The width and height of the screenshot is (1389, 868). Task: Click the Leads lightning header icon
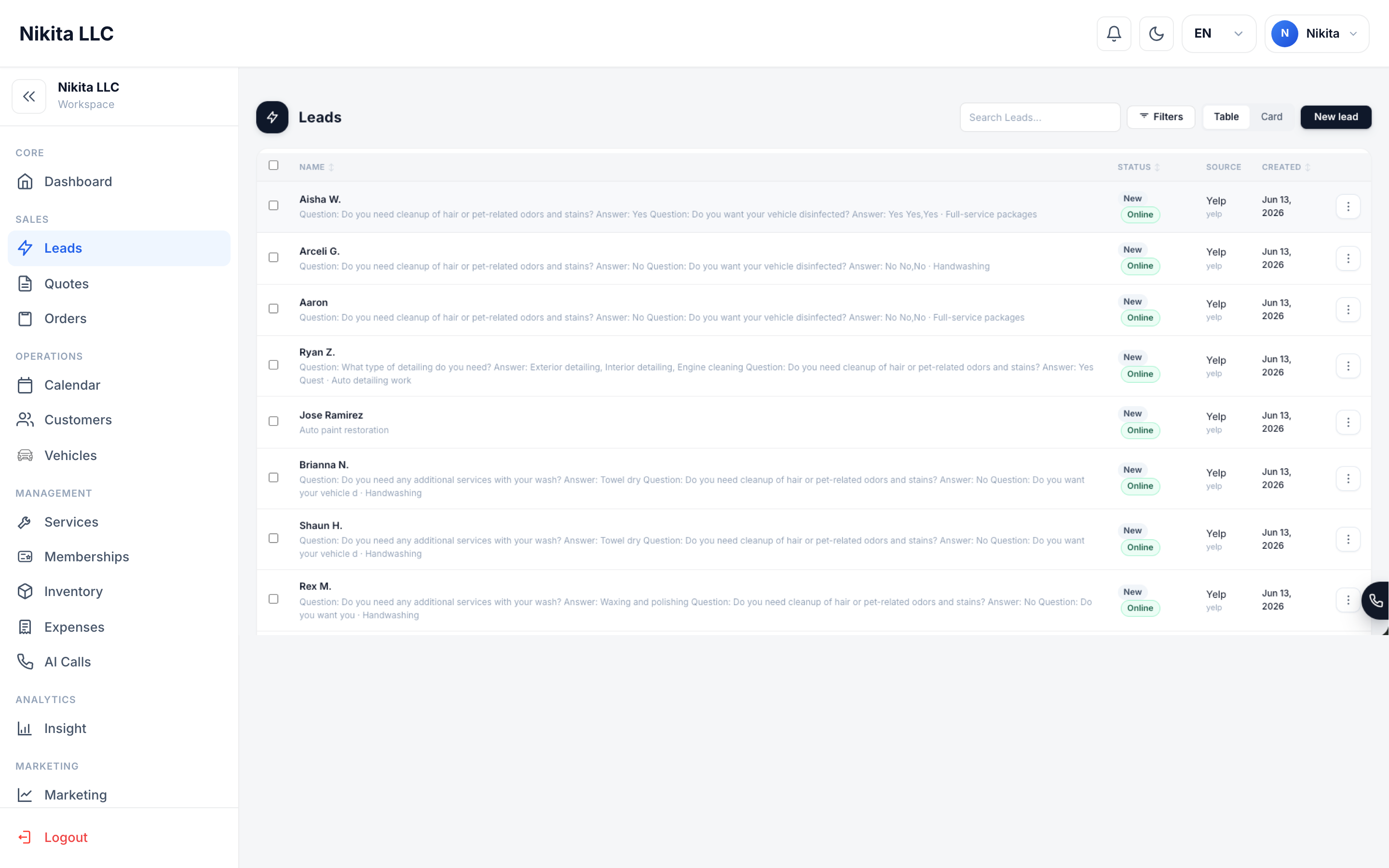[272, 117]
